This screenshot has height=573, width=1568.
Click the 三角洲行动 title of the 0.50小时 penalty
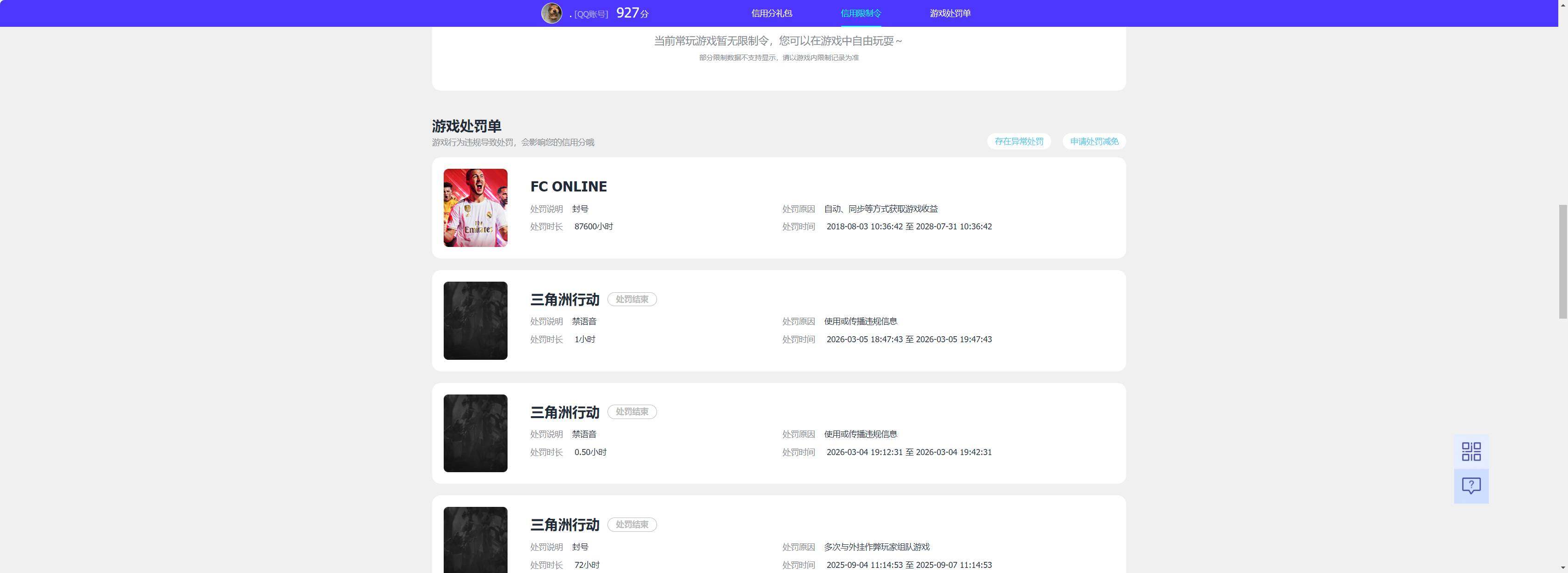(x=565, y=413)
